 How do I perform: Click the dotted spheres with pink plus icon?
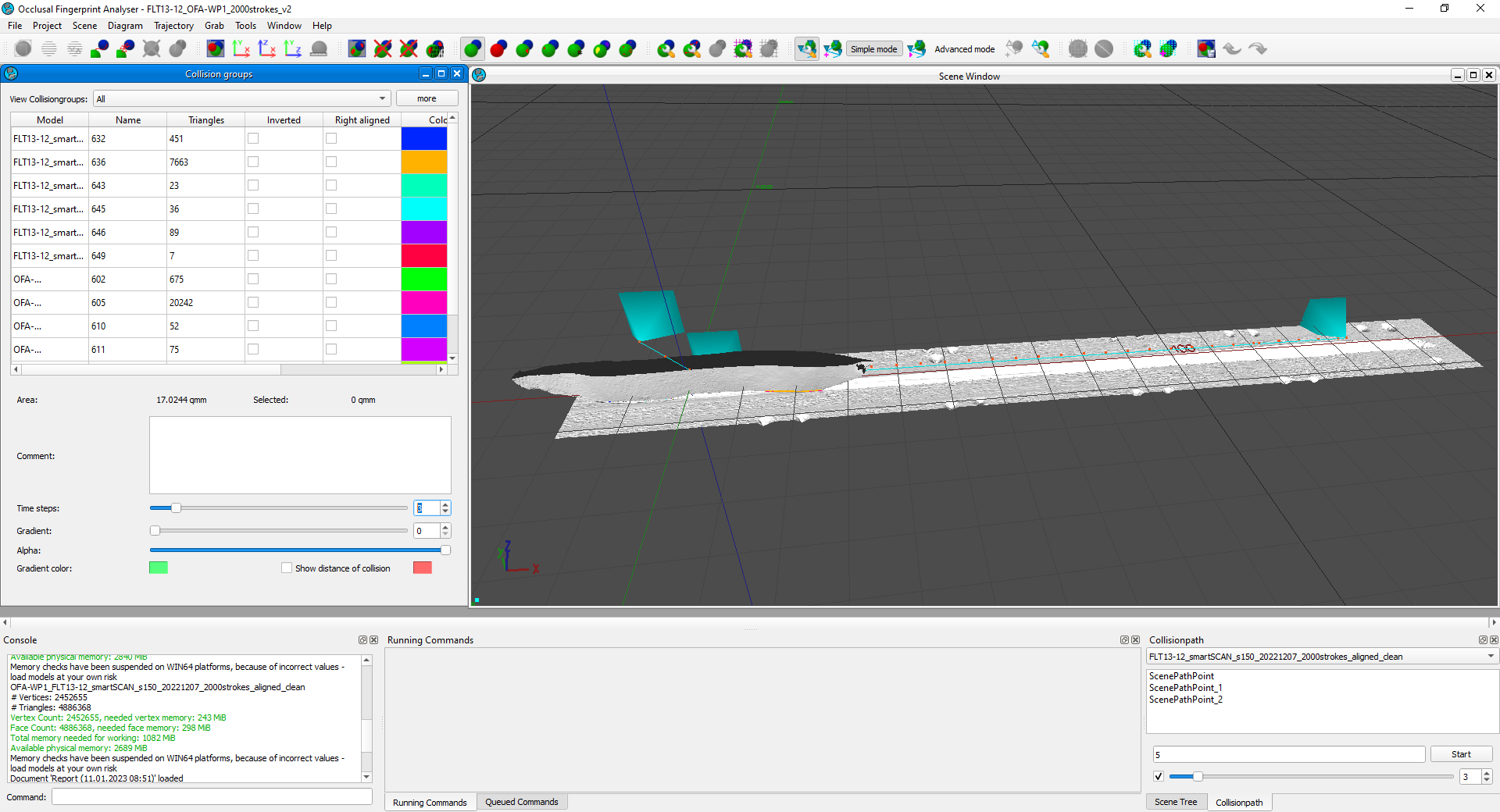coord(1168,49)
